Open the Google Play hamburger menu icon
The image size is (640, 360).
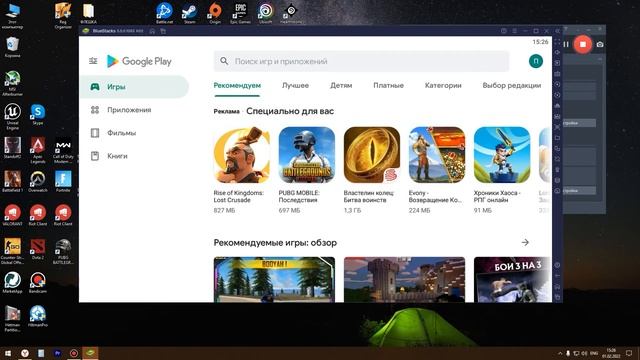(93, 61)
